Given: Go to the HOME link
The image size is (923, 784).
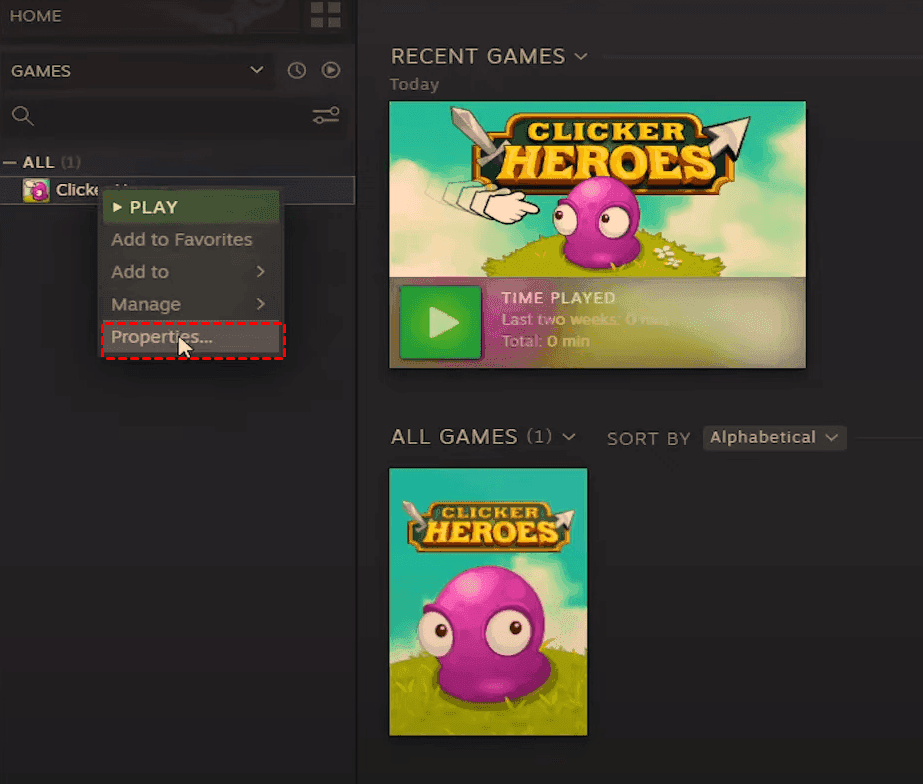Looking at the screenshot, I should 36,16.
